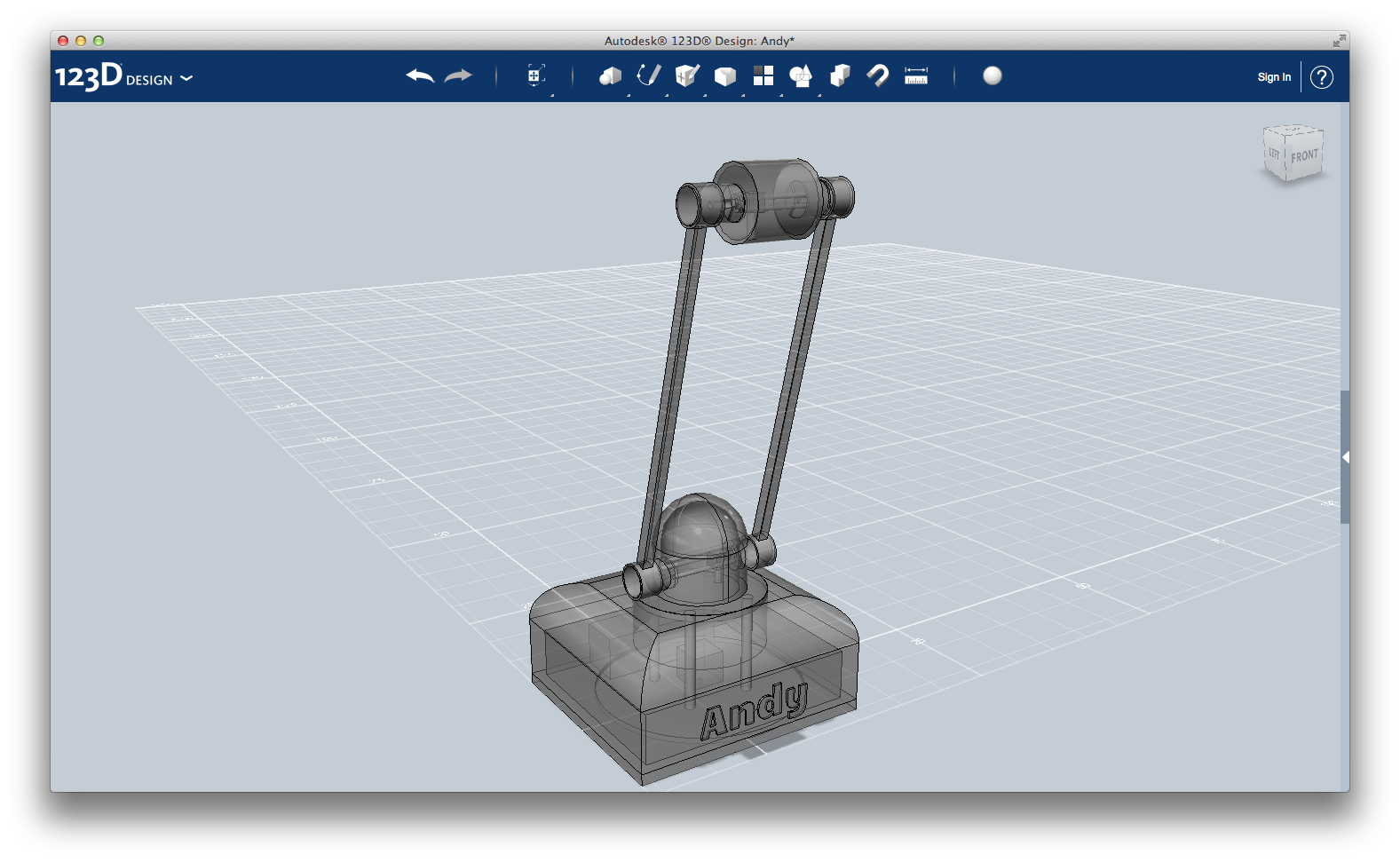
Task: Click LEFT face of view cube
Action: [1274, 154]
